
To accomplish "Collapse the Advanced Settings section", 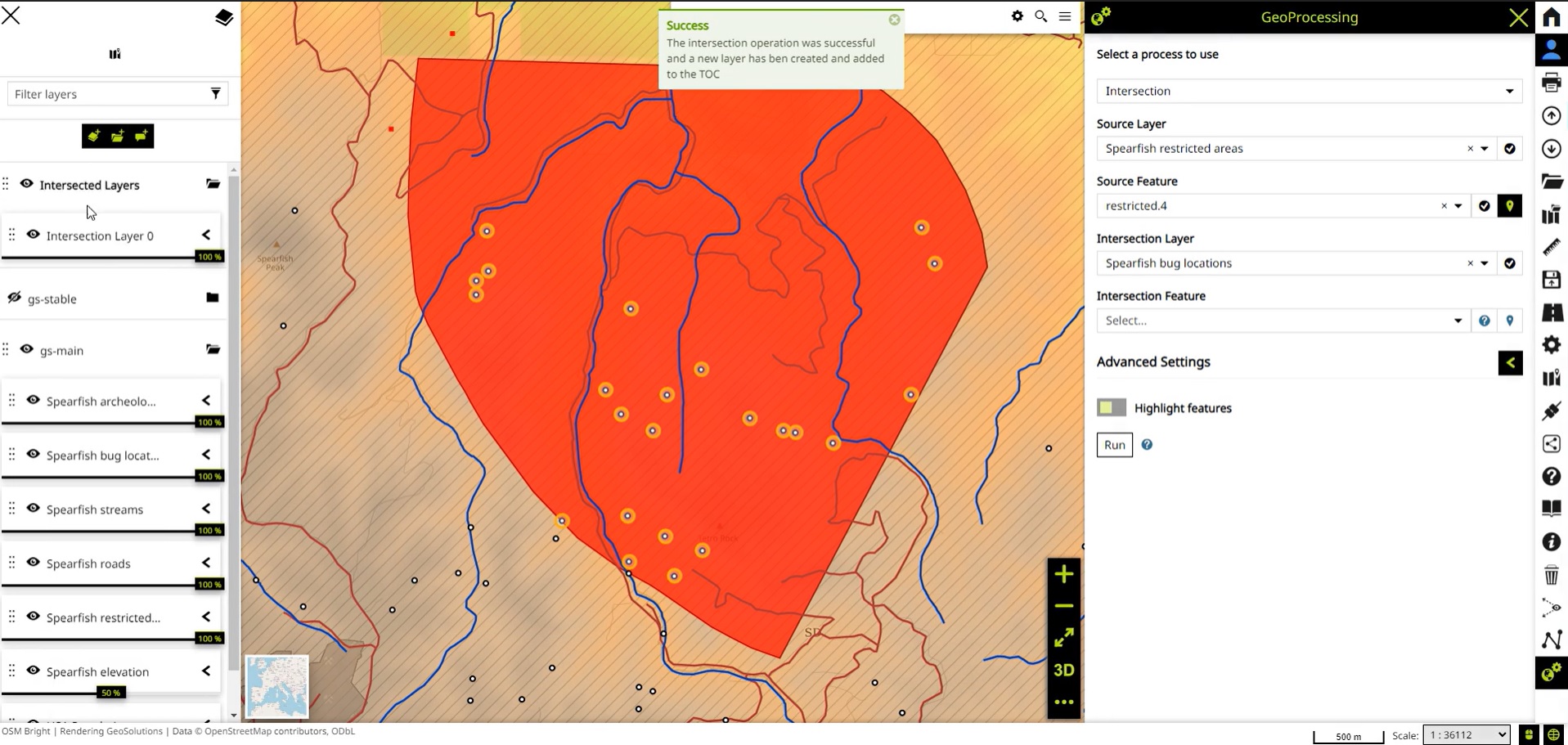I will (1510, 362).
